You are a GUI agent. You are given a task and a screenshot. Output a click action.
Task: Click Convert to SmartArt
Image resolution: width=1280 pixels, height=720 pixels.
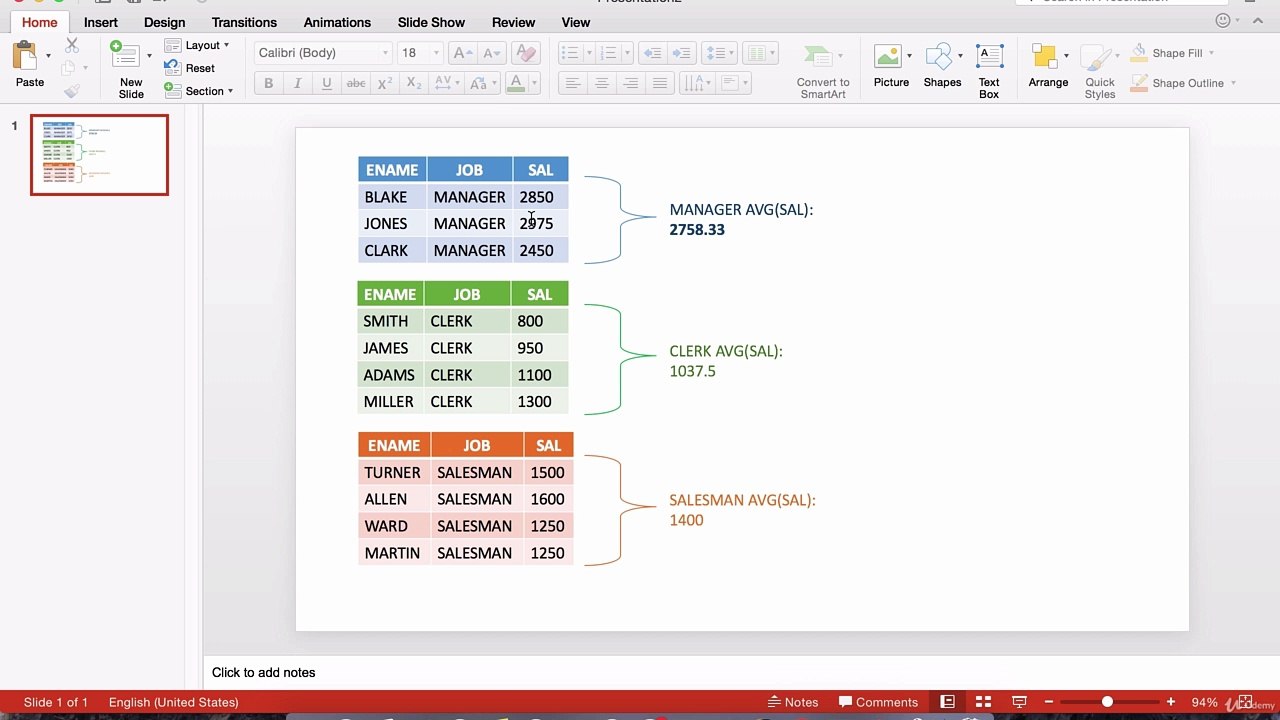click(x=823, y=72)
